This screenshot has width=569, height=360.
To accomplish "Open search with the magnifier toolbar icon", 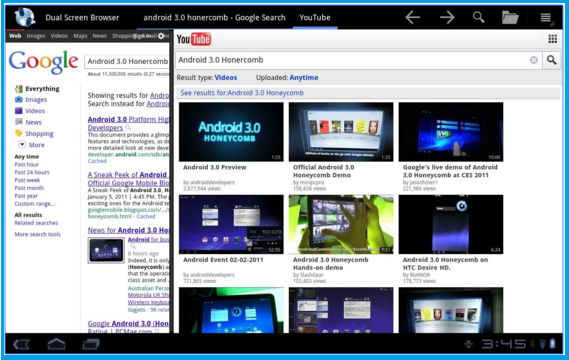I will (x=479, y=17).
